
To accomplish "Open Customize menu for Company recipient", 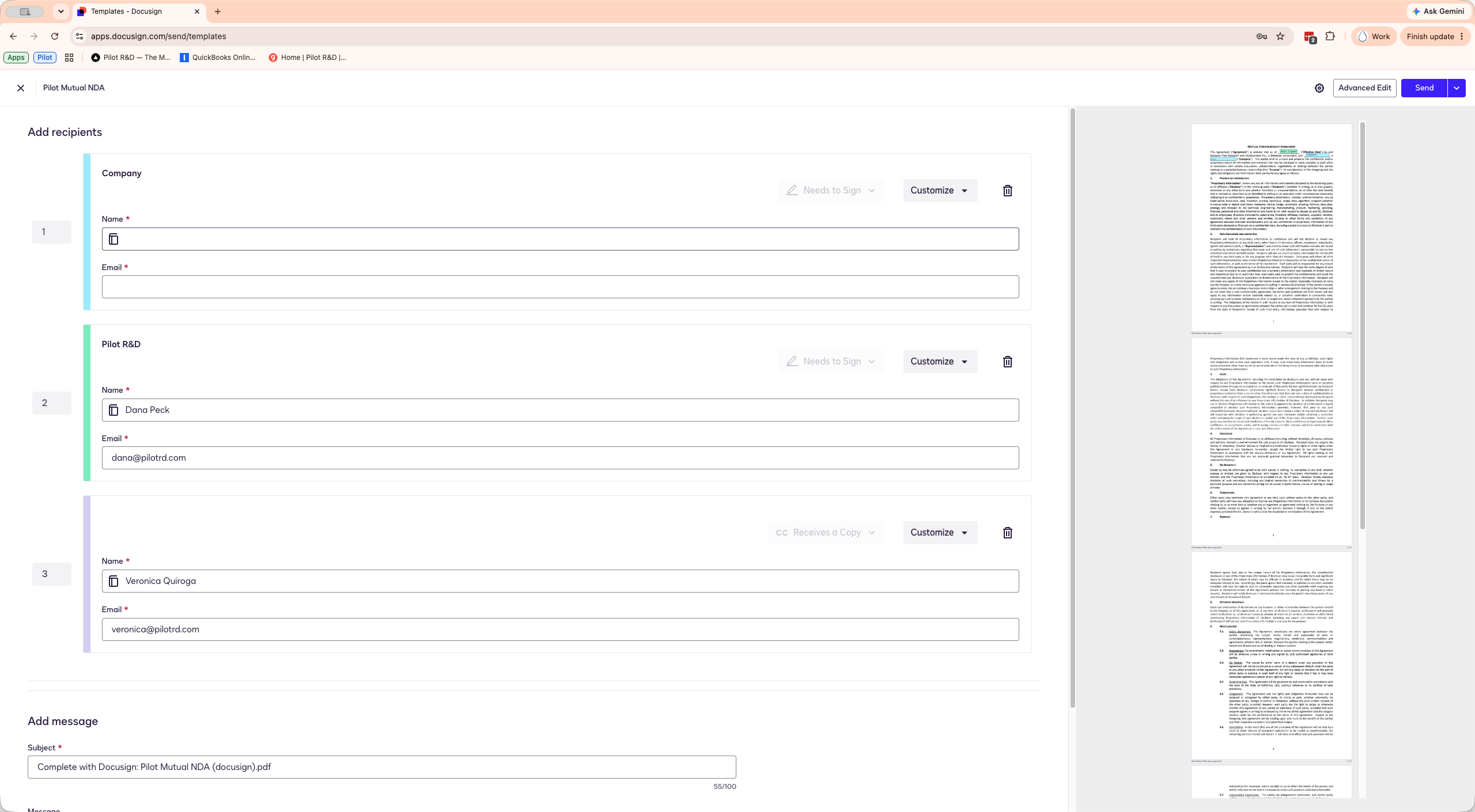I will (x=940, y=191).
